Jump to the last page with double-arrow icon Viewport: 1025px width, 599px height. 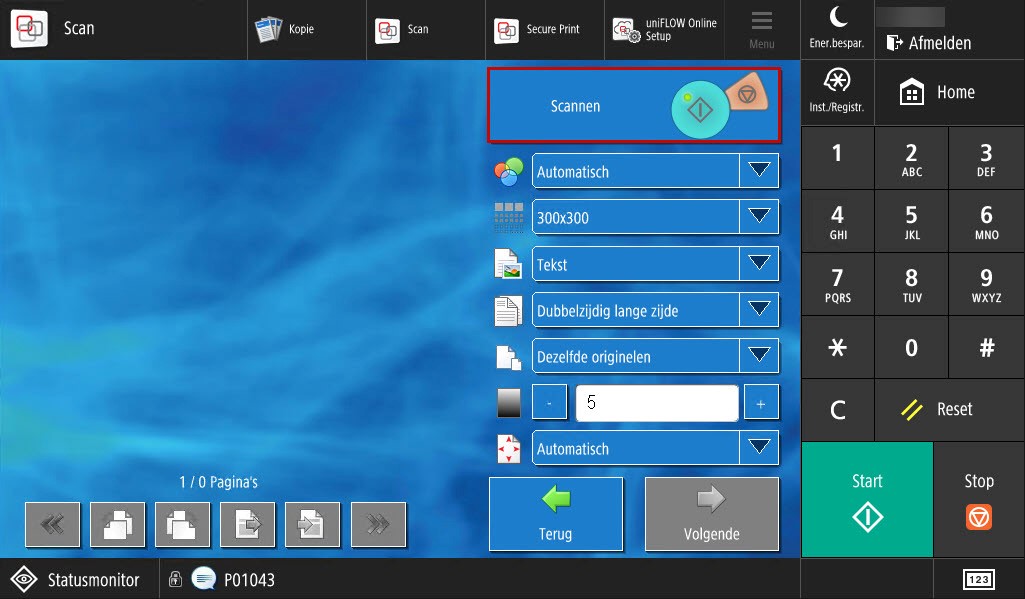click(x=378, y=524)
